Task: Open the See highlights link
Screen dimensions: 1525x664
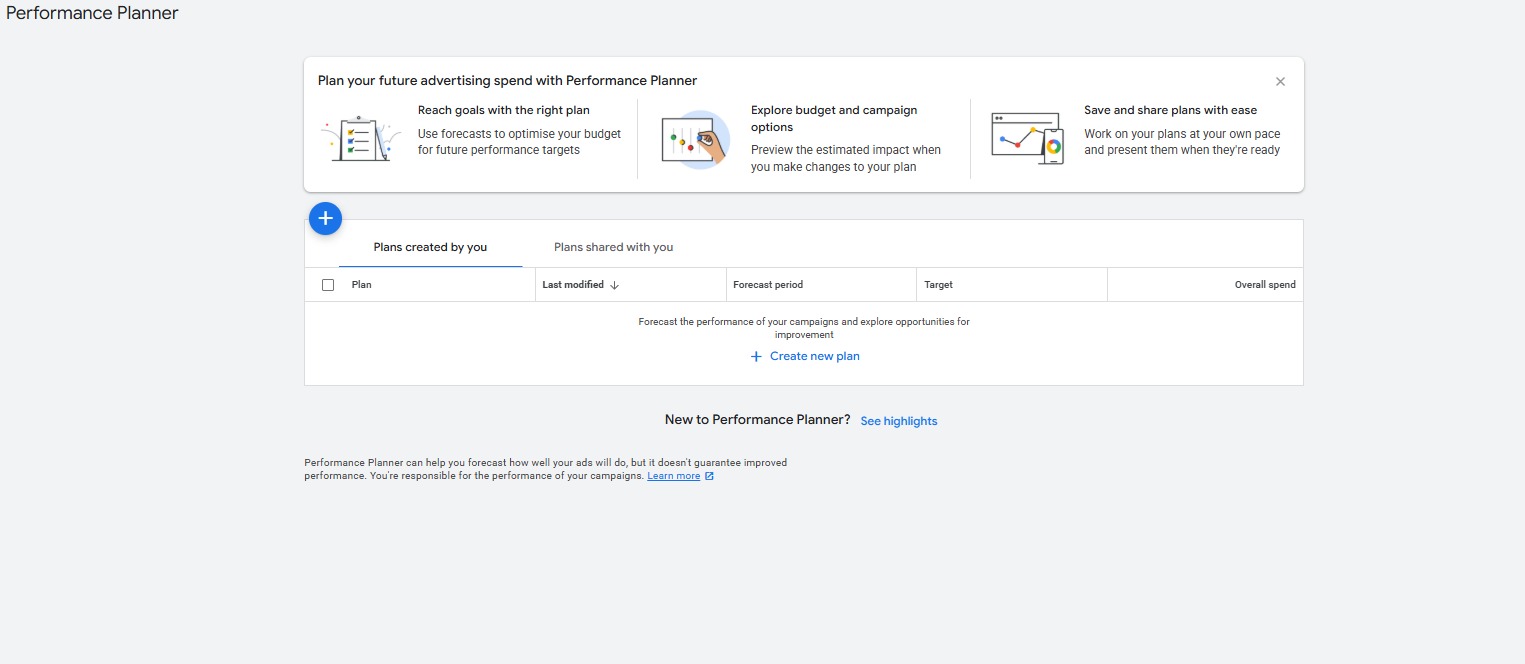Action: [x=899, y=421]
